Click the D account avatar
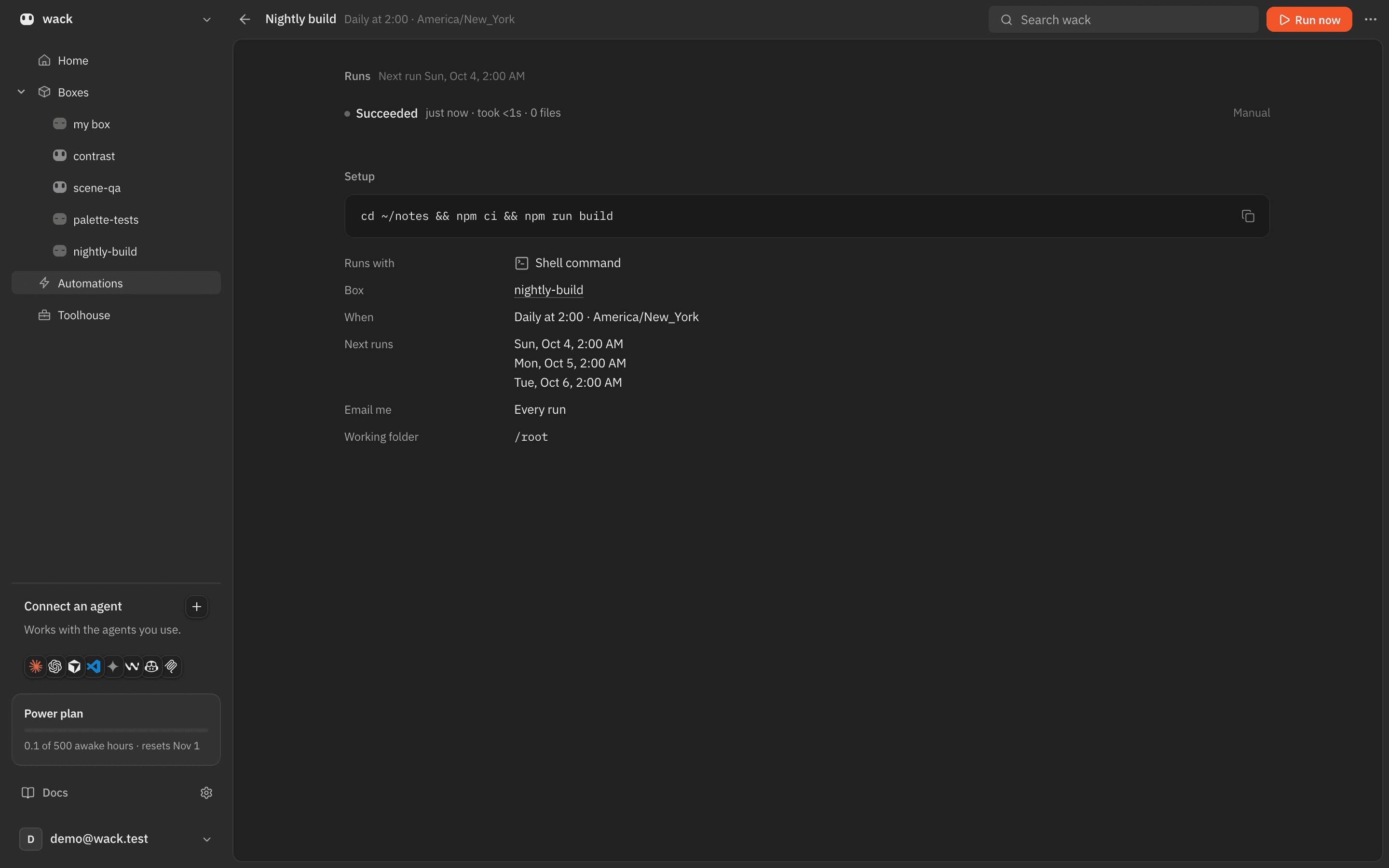 (31, 839)
